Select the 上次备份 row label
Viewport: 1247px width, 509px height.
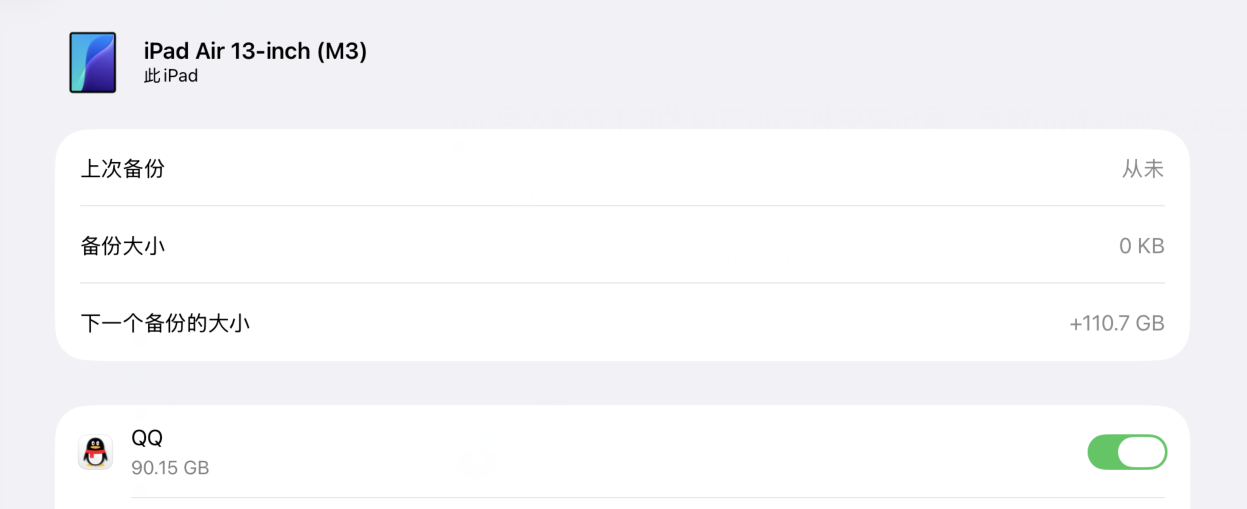click(x=123, y=169)
